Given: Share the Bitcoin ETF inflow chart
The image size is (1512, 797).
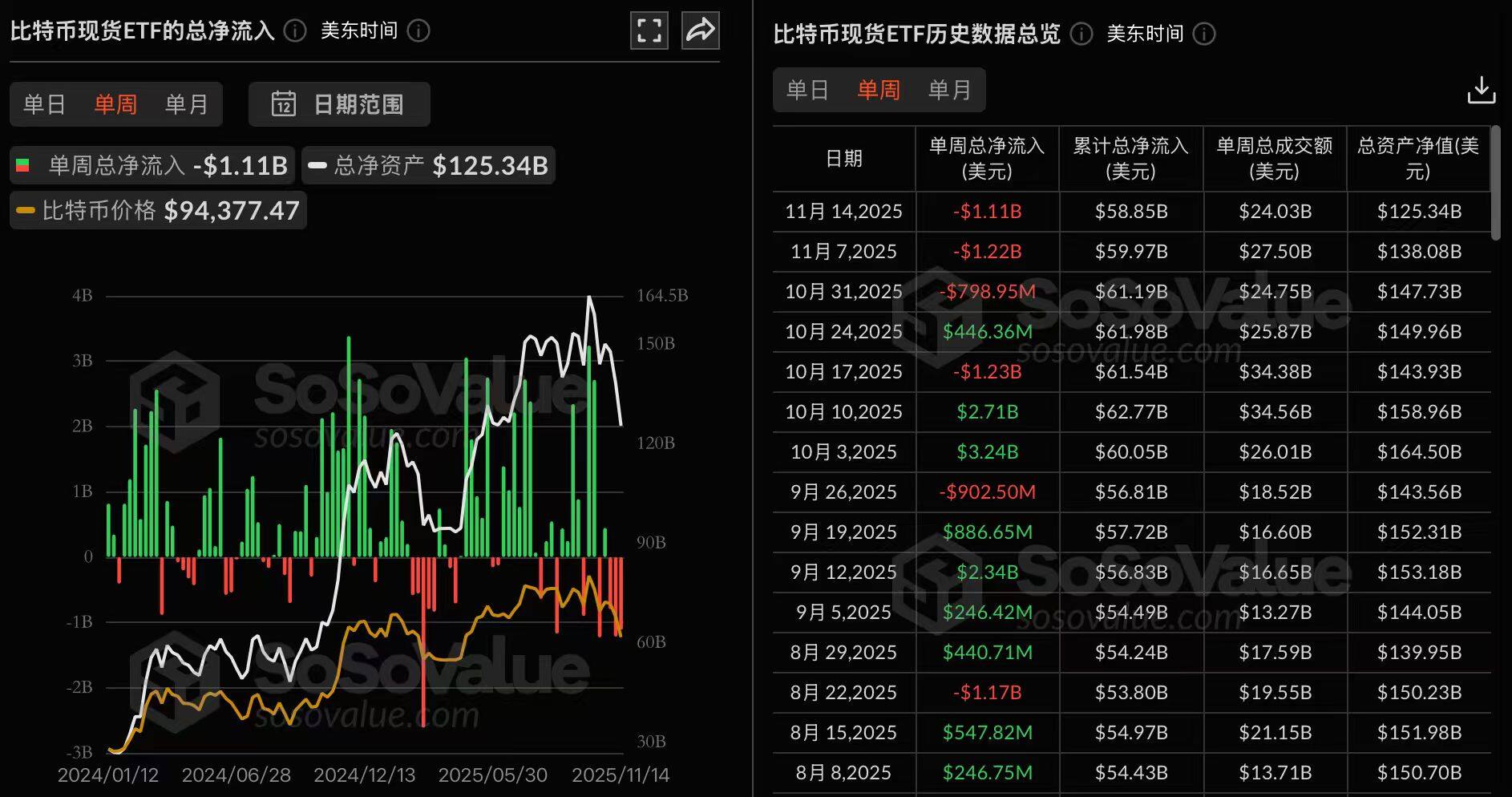Looking at the screenshot, I should [x=700, y=30].
